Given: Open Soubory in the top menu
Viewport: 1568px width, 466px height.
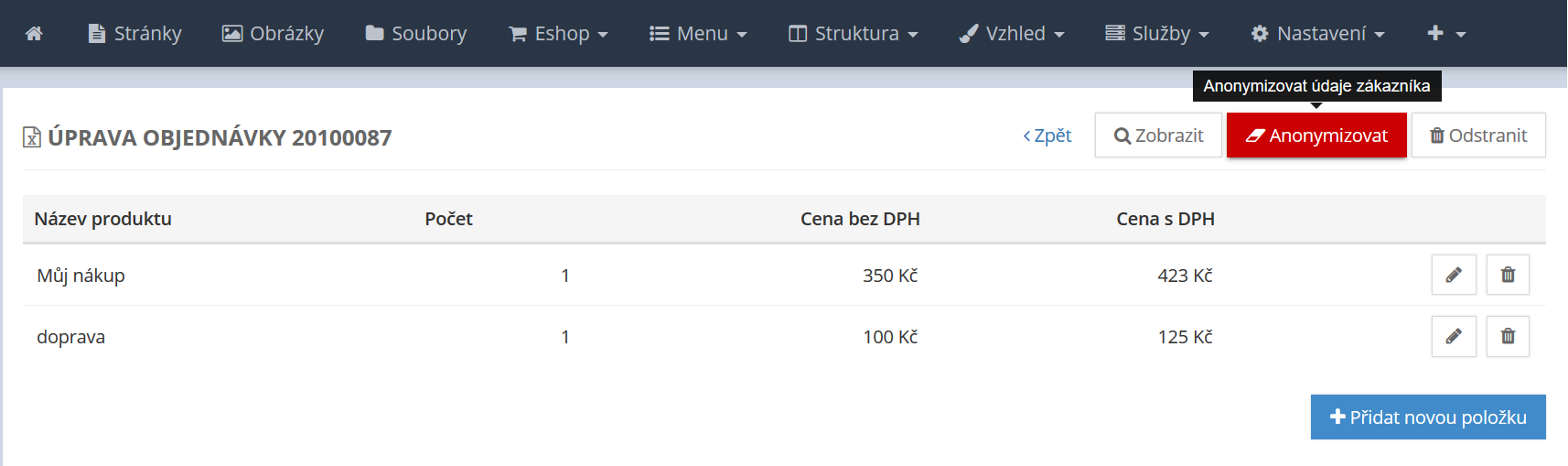Looking at the screenshot, I should click(x=416, y=34).
